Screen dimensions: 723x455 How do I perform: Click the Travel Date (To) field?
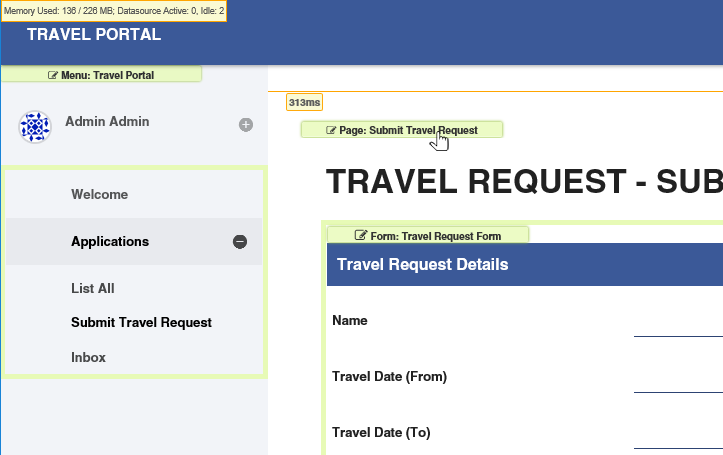678,436
